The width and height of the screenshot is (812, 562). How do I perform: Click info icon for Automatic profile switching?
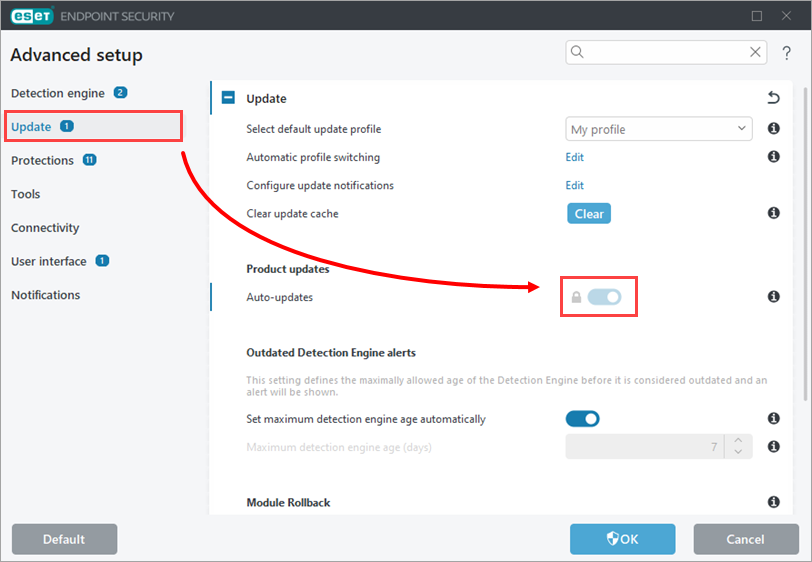773,157
